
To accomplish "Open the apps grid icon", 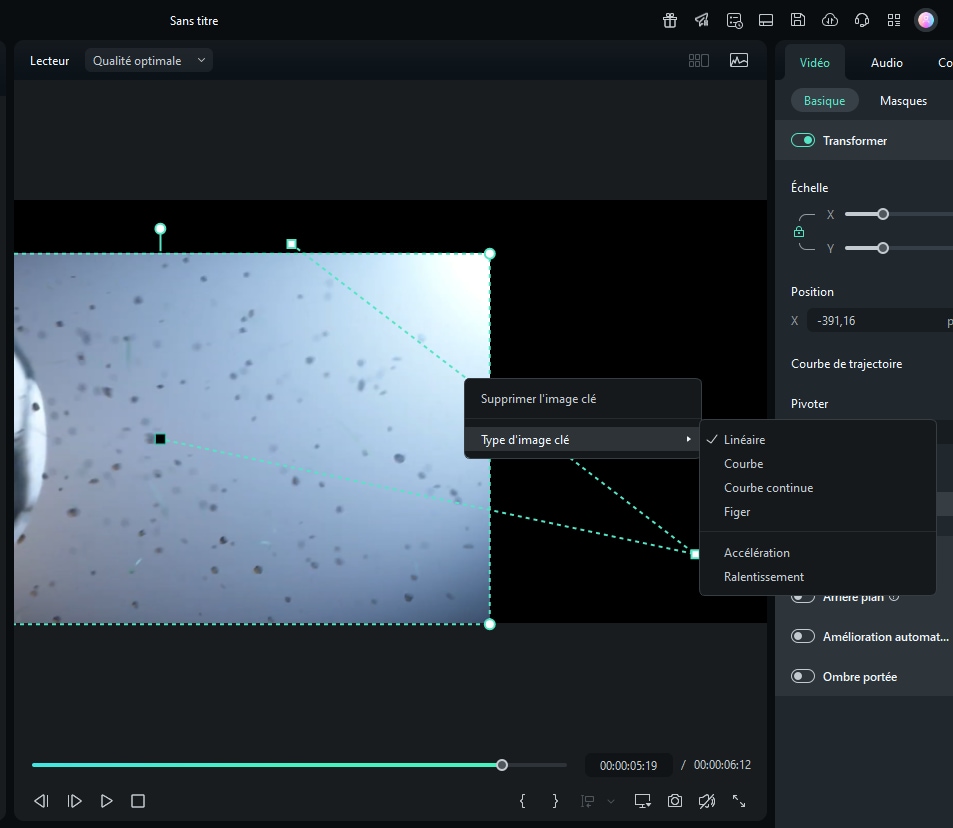I will coord(894,21).
